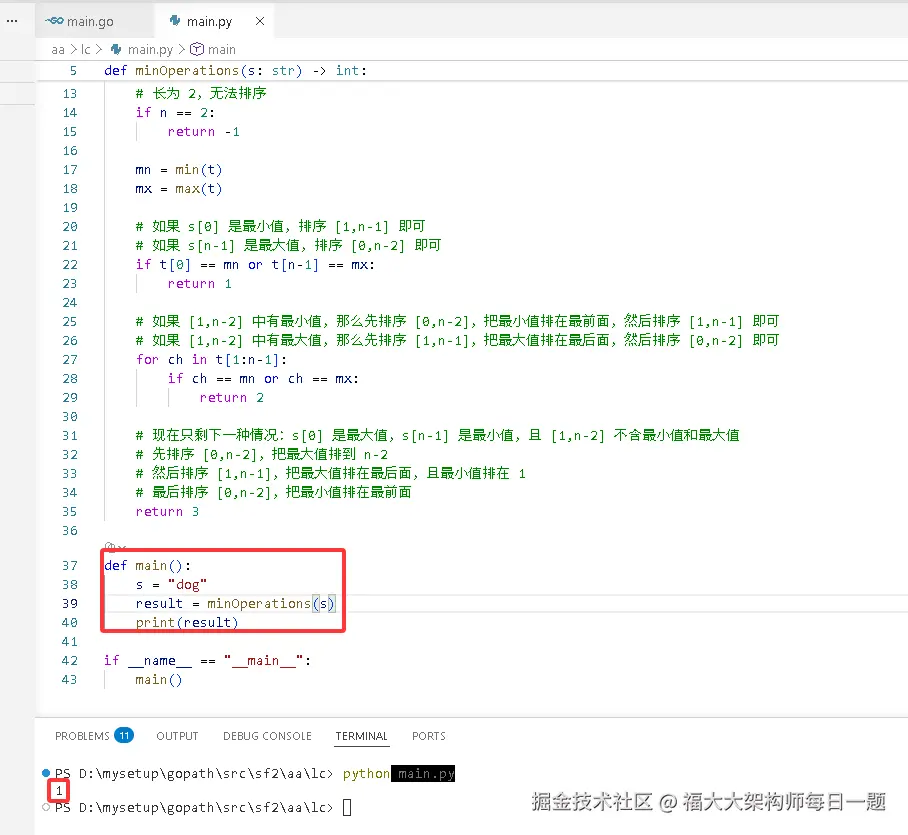Click the 'print(result)' line
Screen dimensions: 908x835
[x=187, y=623]
